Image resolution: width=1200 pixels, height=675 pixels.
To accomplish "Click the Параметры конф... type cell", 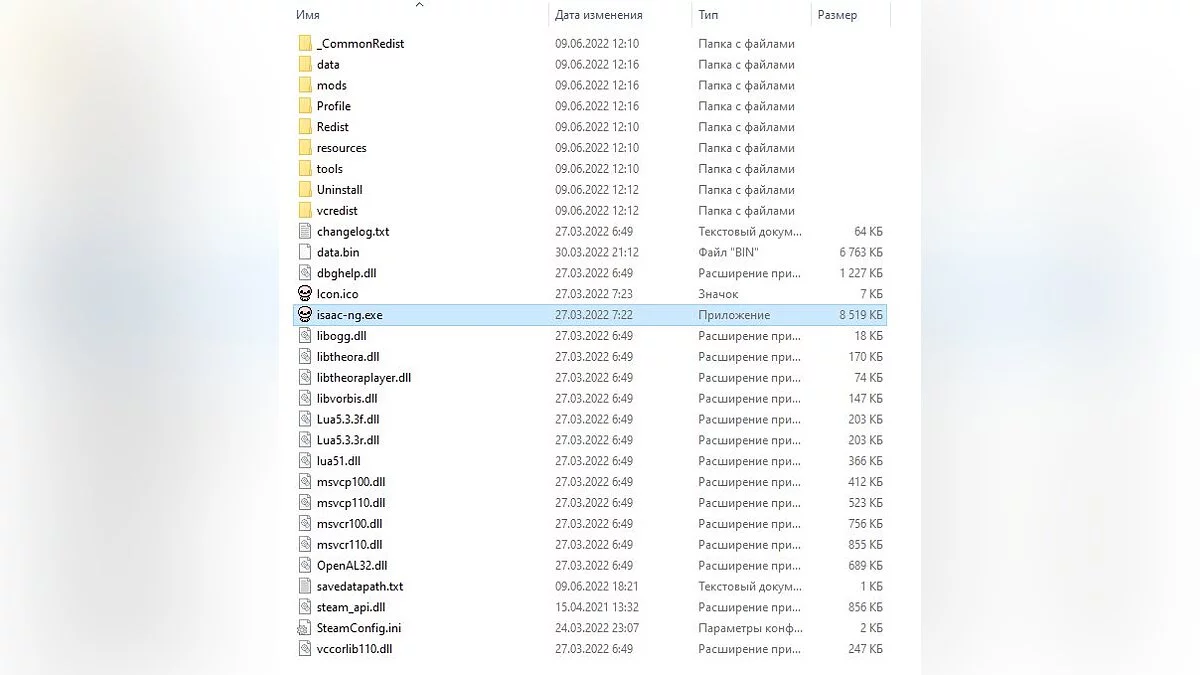I will (750, 628).
